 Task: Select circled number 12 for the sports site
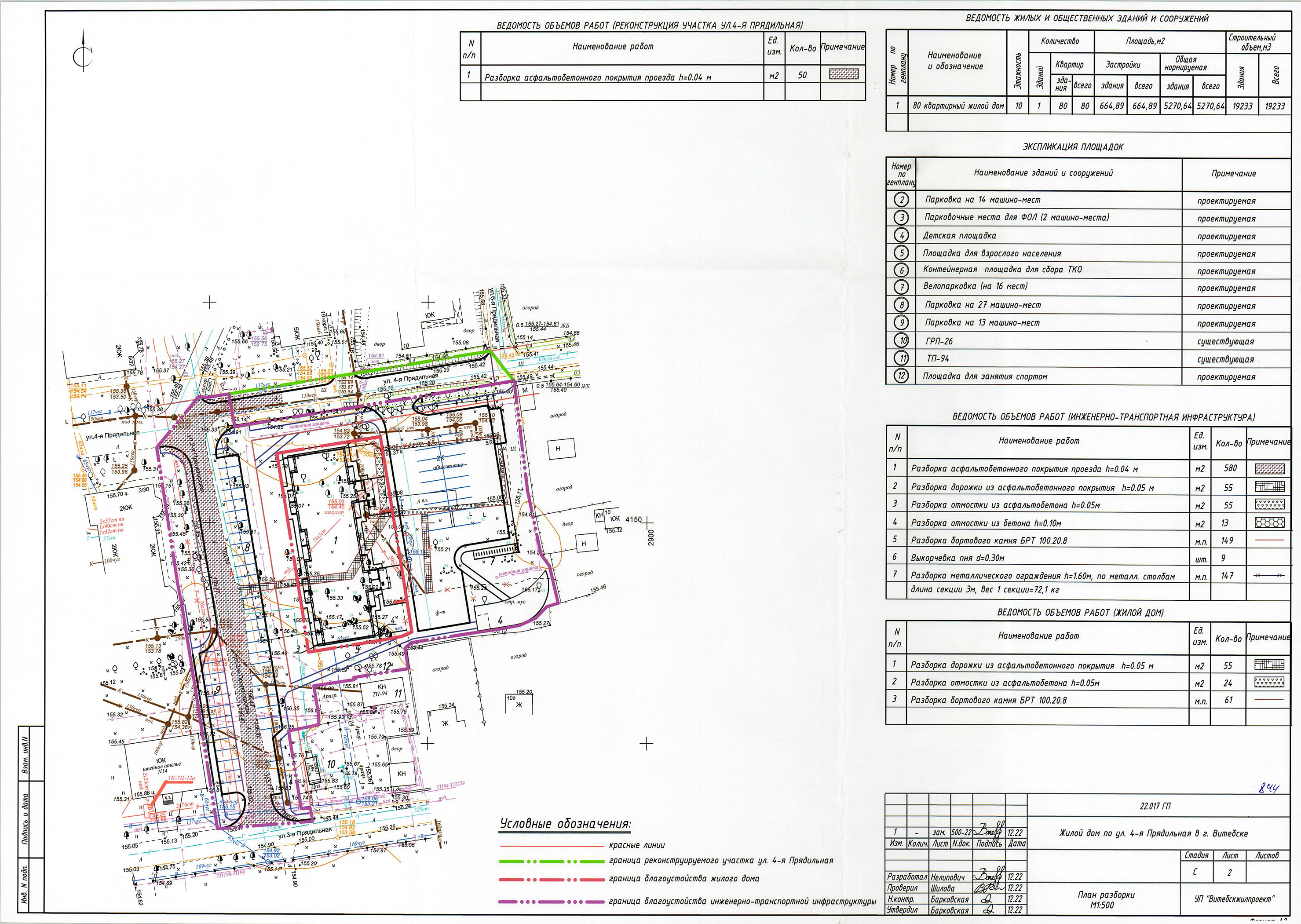902,376
